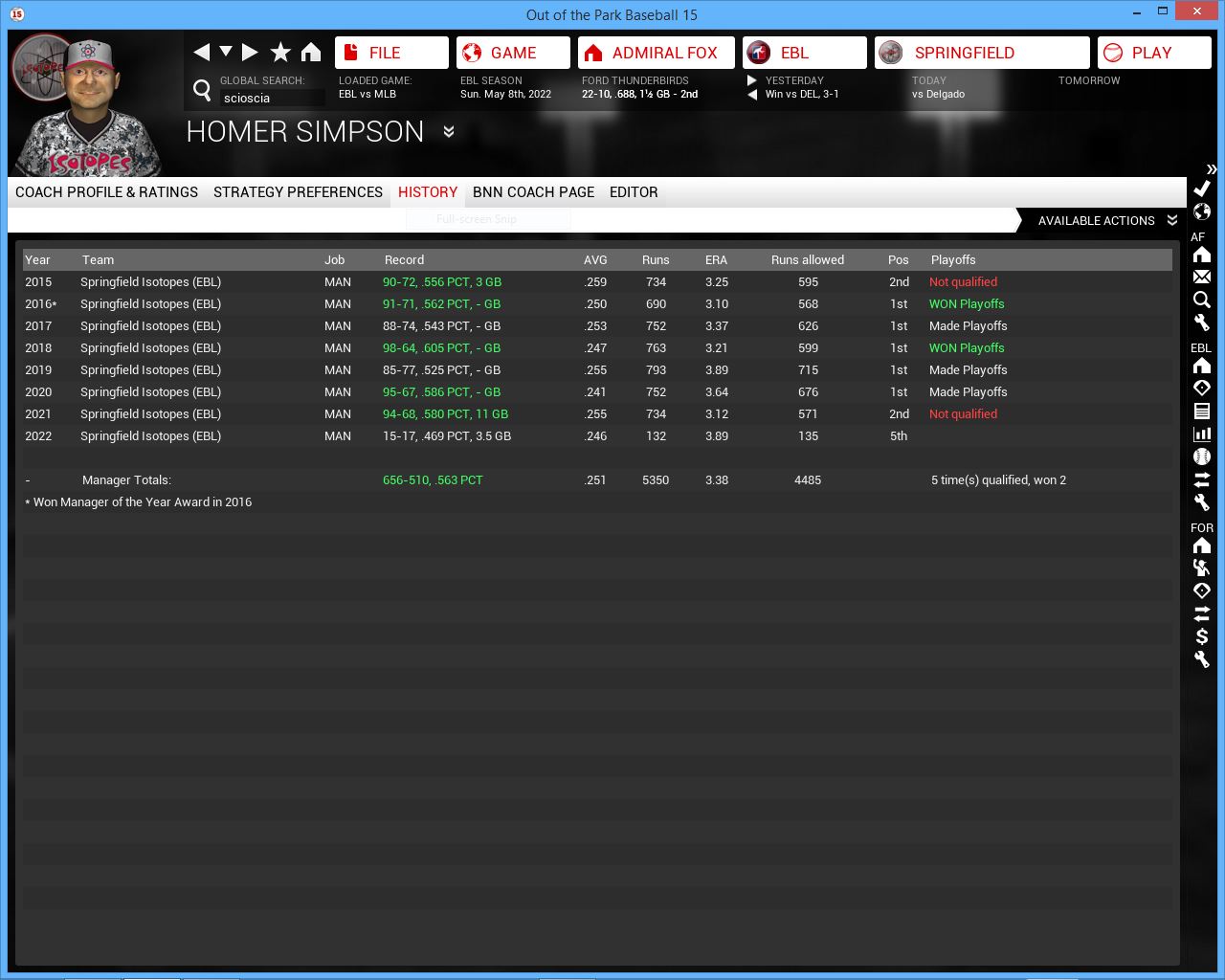
Task: Click the checkmark icon in right sidebar
Action: click(x=1202, y=189)
